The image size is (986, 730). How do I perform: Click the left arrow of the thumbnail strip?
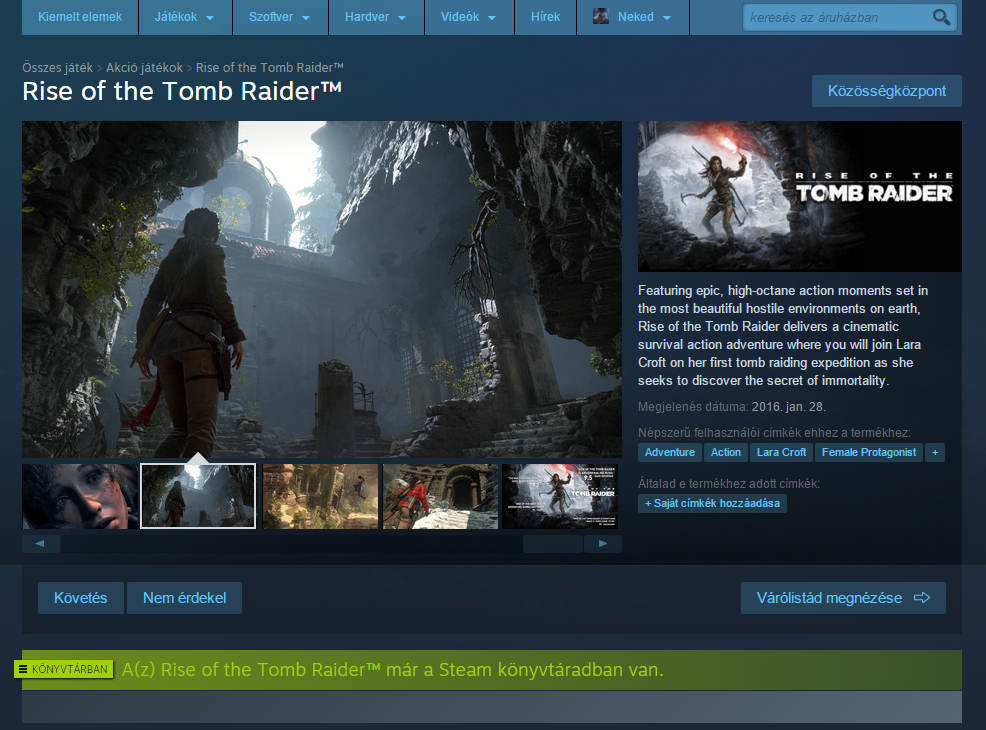(40, 543)
